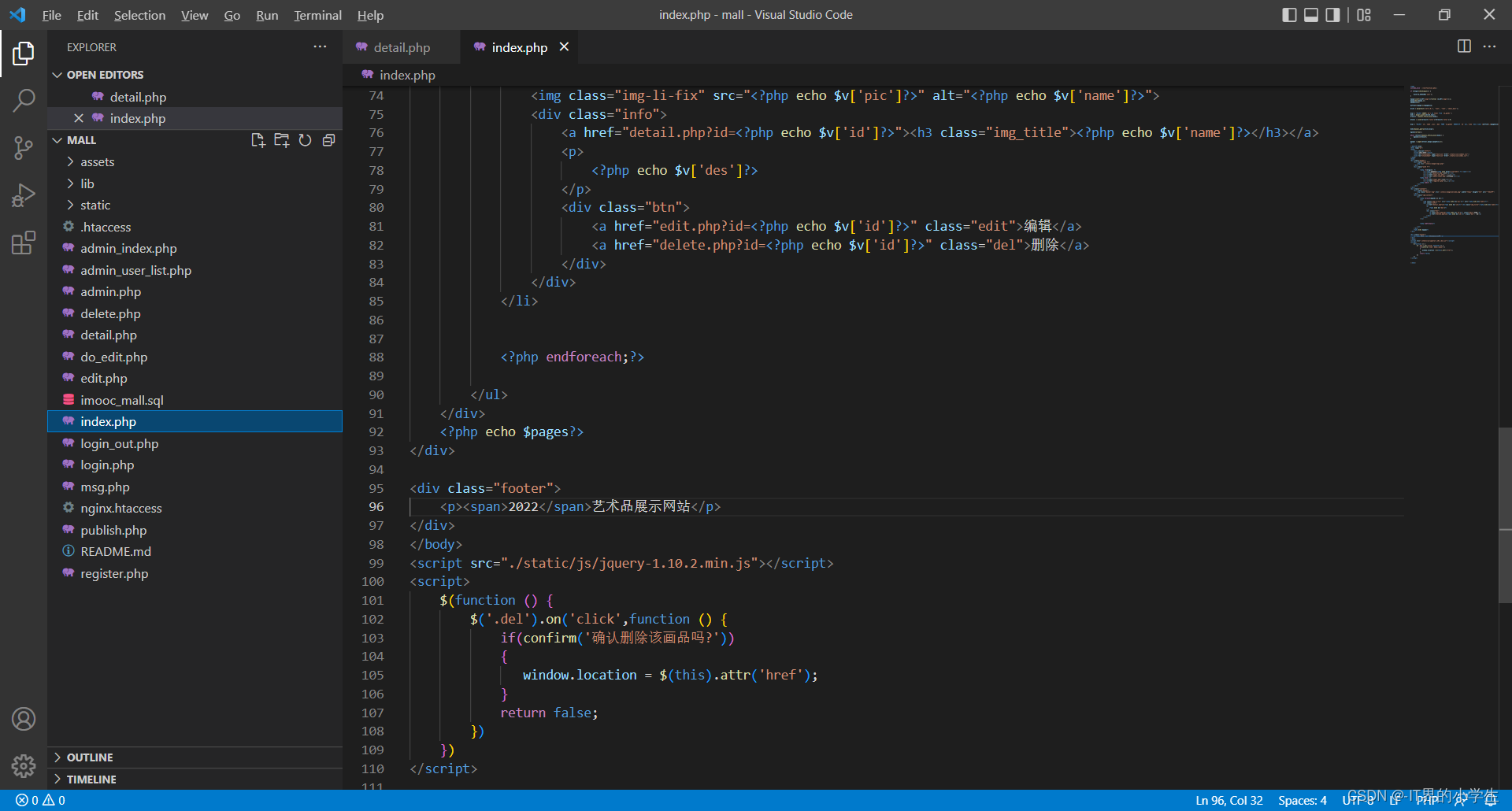The image size is (1512, 811).
Task: Click the VS Code logo icon
Action: click(x=17, y=15)
